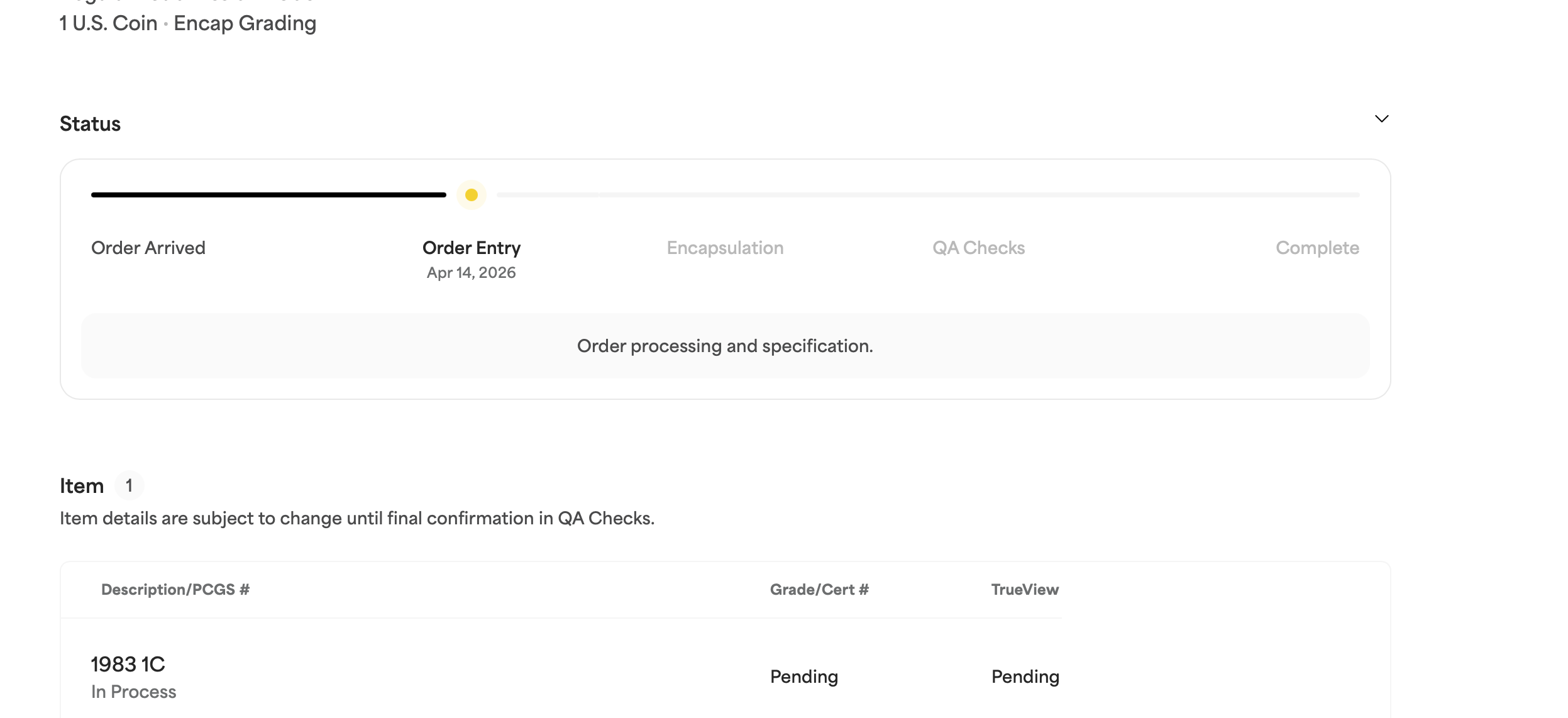Click the TrueView column header
1568x718 pixels.
[1025, 590]
